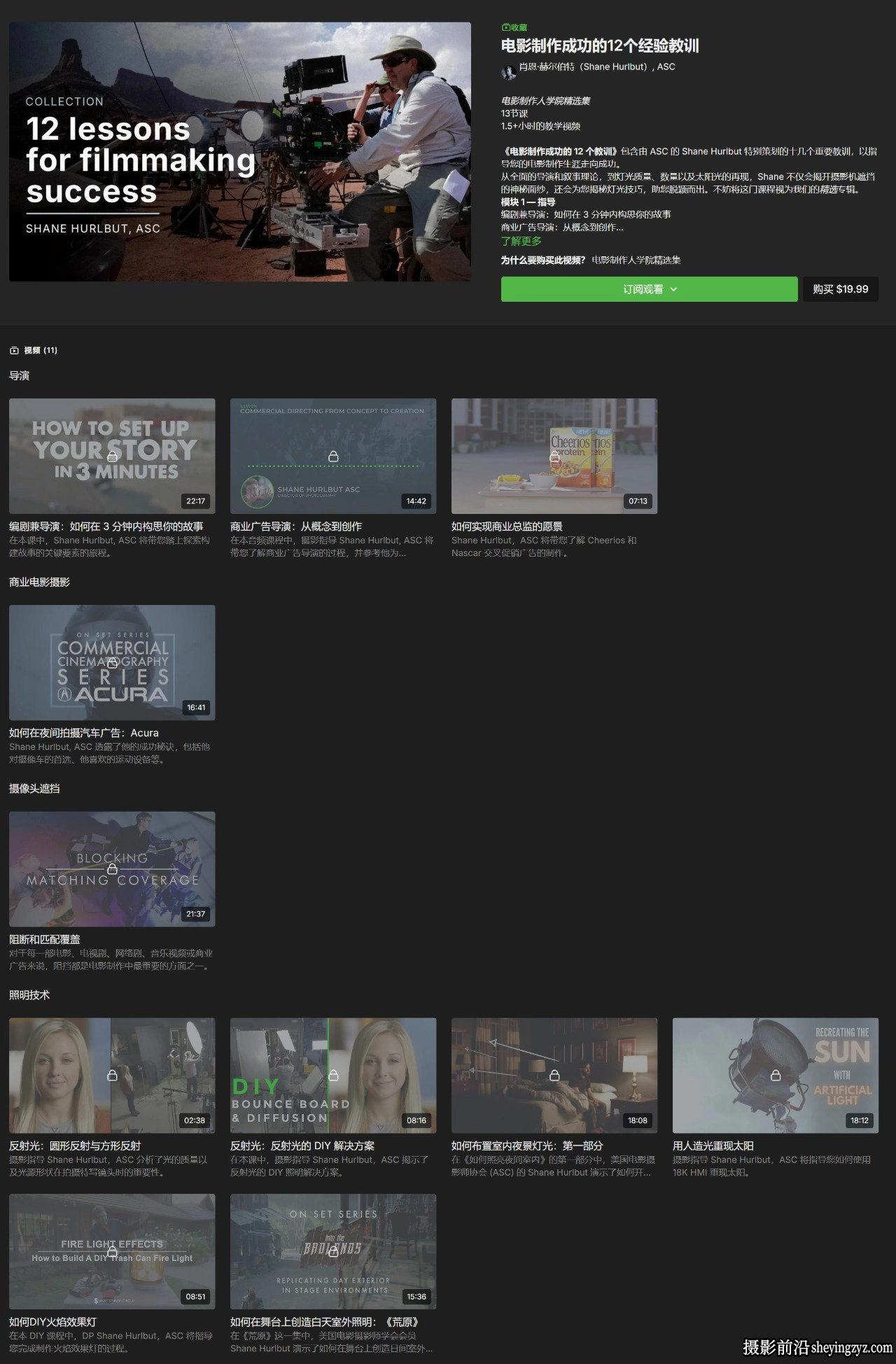Click lock icon on the Cheerios thumbnail
This screenshot has height=1364, width=896.
coord(554,457)
